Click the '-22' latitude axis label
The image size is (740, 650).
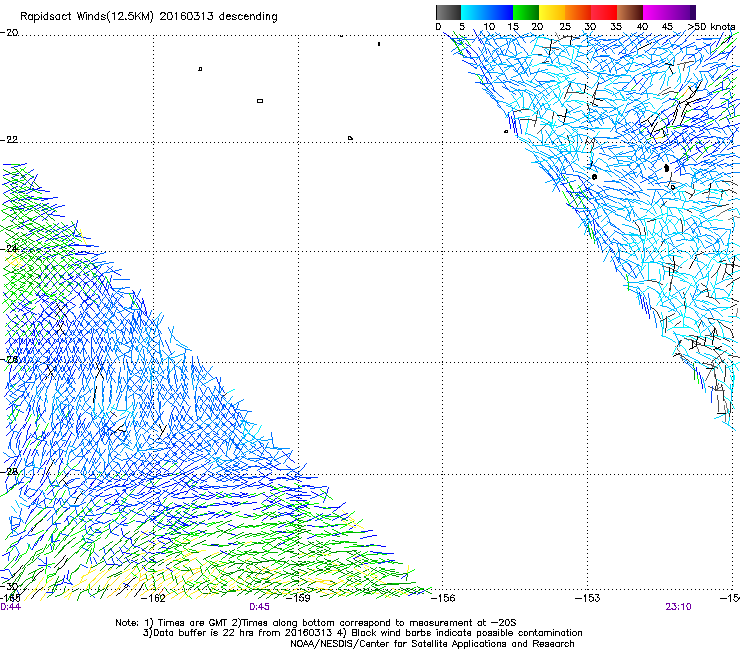coord(9,140)
